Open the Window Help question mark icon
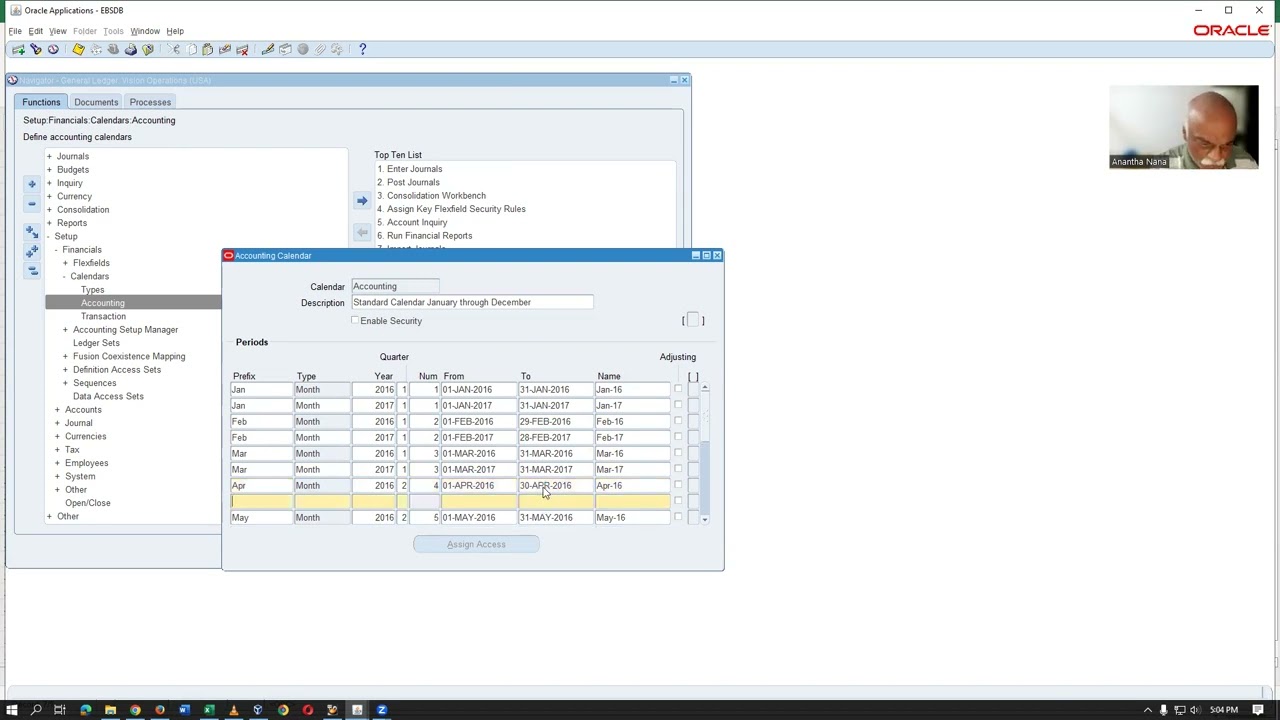Screen dimensions: 1280x720 click(362, 50)
